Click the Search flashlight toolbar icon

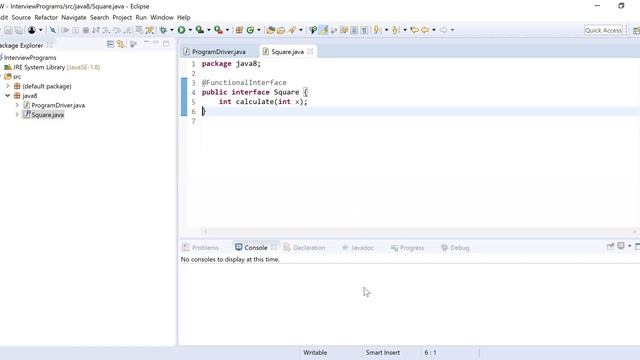(x=292, y=30)
